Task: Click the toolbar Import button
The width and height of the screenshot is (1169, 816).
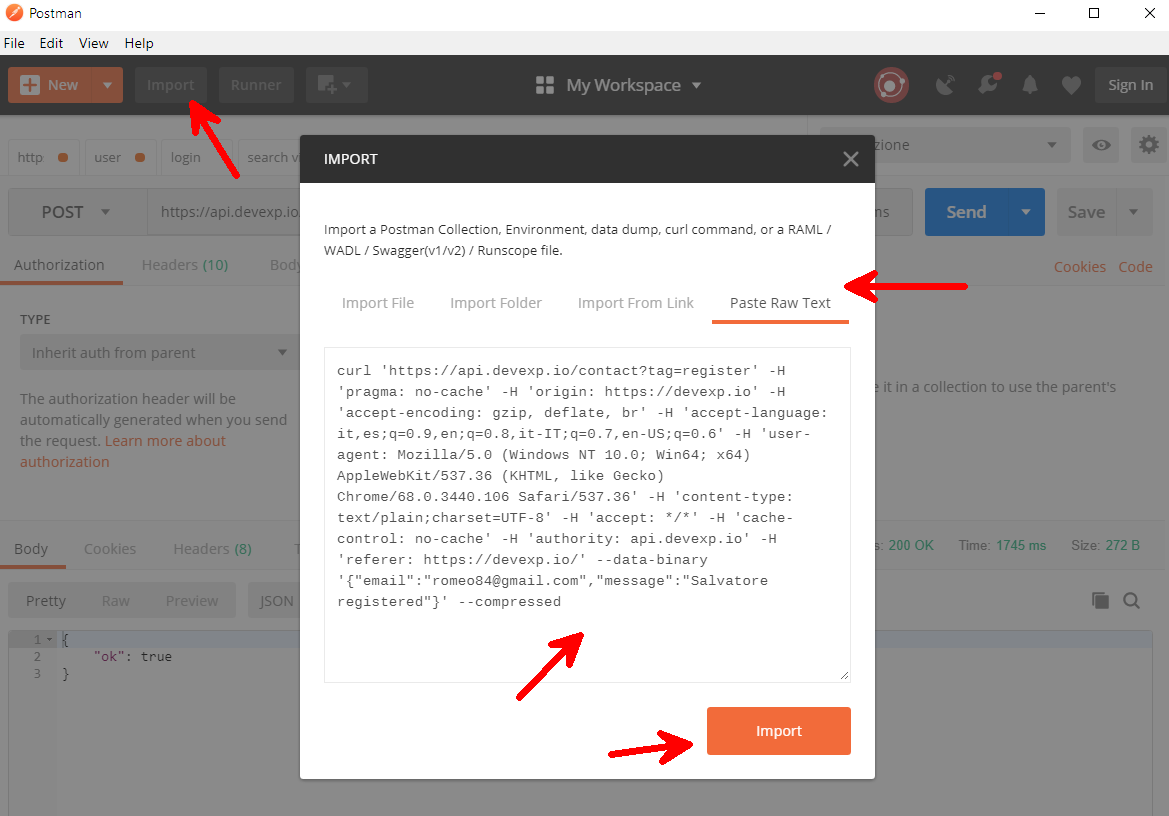Action: pos(171,85)
